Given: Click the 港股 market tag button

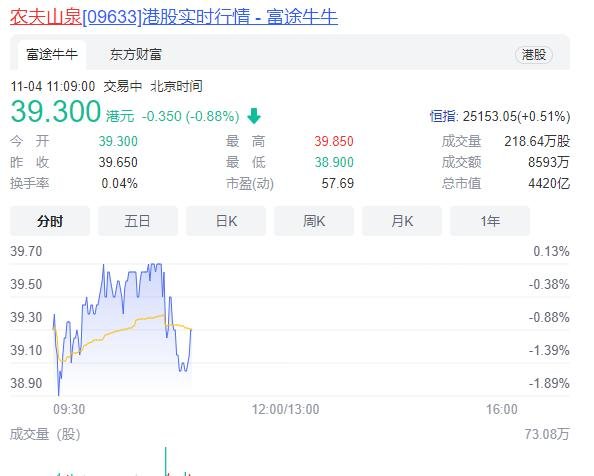Looking at the screenshot, I should pos(534,55).
